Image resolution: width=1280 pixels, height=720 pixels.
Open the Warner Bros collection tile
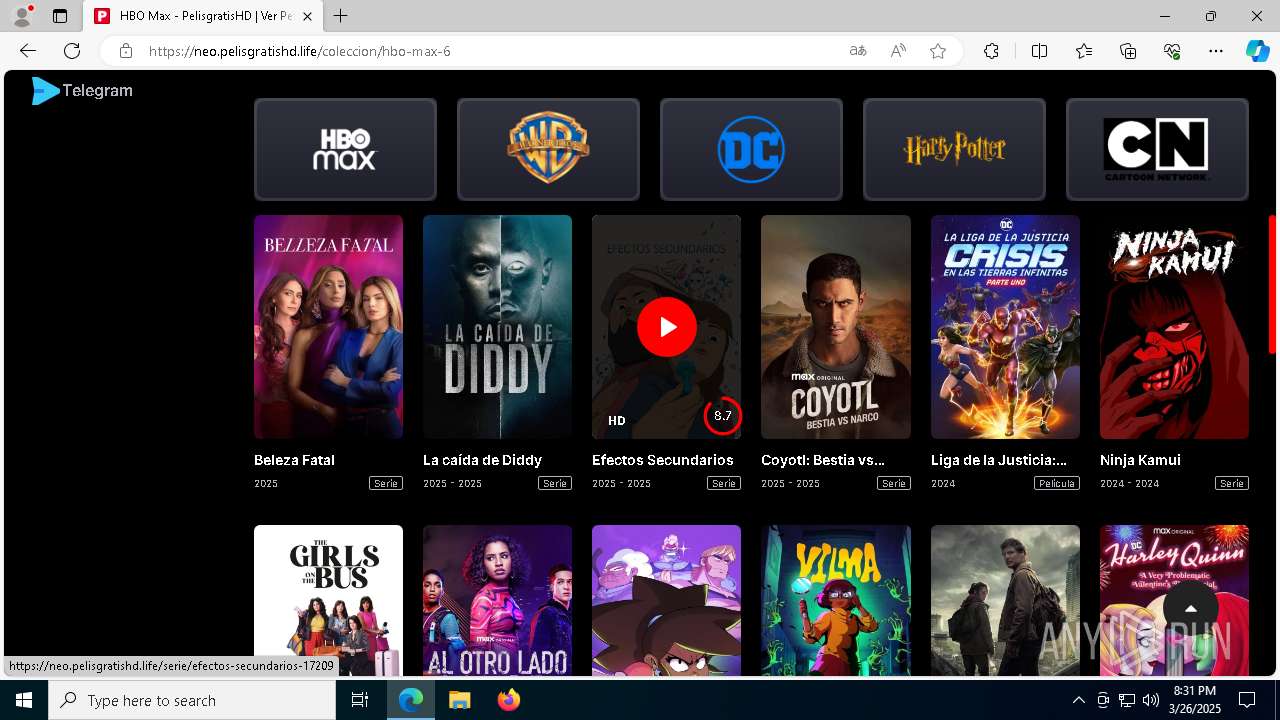(x=548, y=149)
